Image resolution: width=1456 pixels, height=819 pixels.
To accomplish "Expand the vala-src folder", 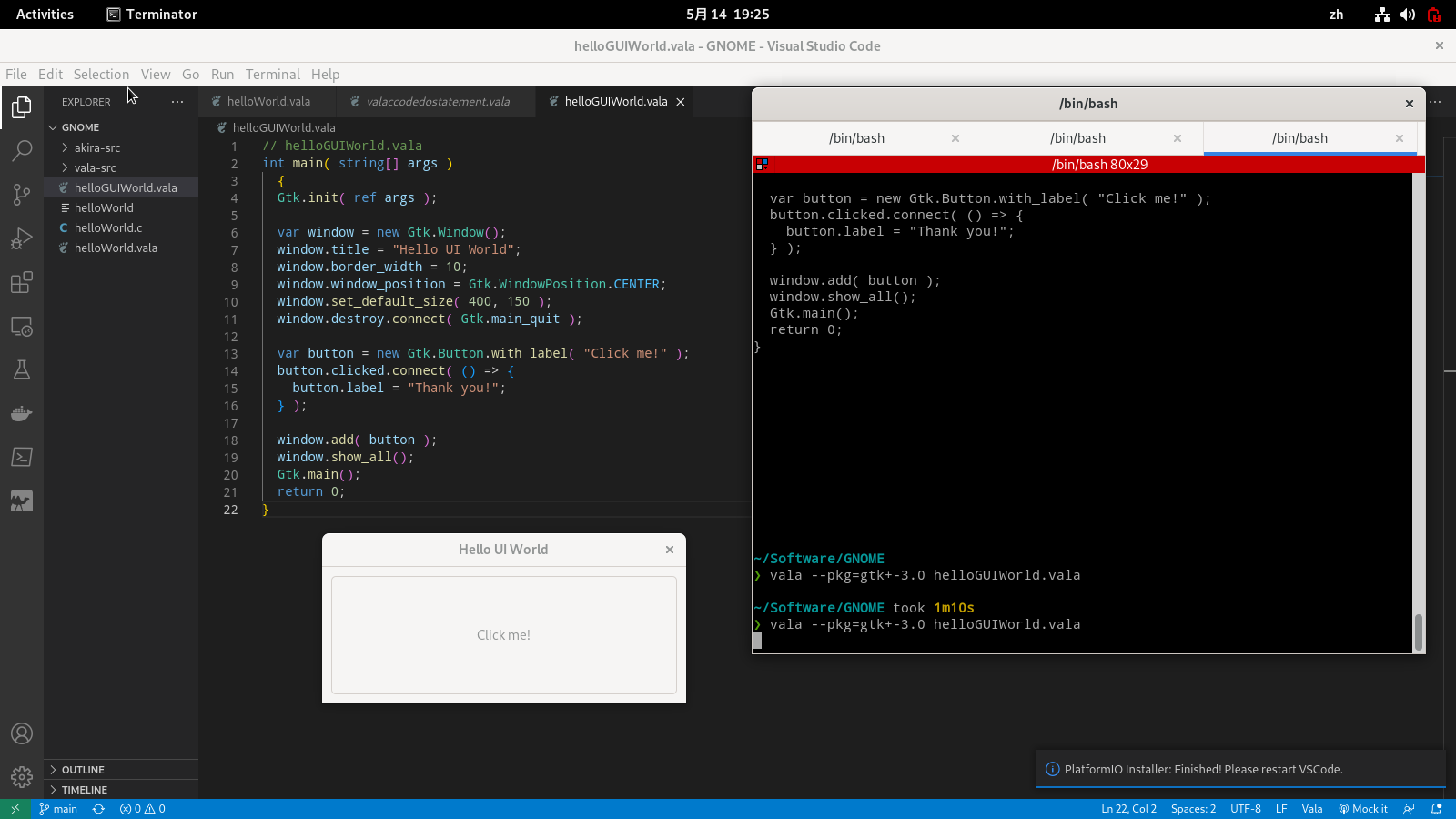I will coord(95,167).
